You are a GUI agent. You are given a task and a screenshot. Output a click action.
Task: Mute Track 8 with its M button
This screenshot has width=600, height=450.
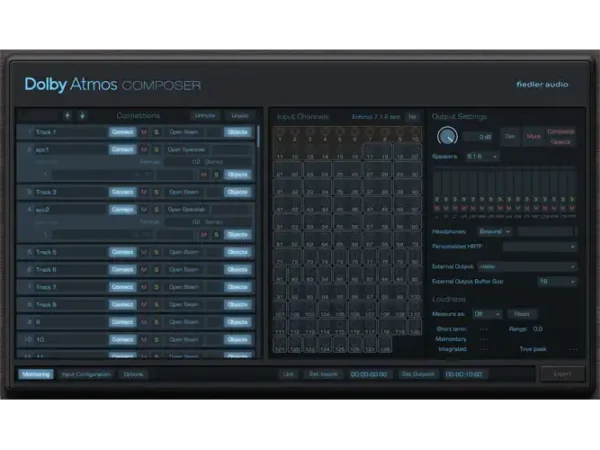click(144, 305)
